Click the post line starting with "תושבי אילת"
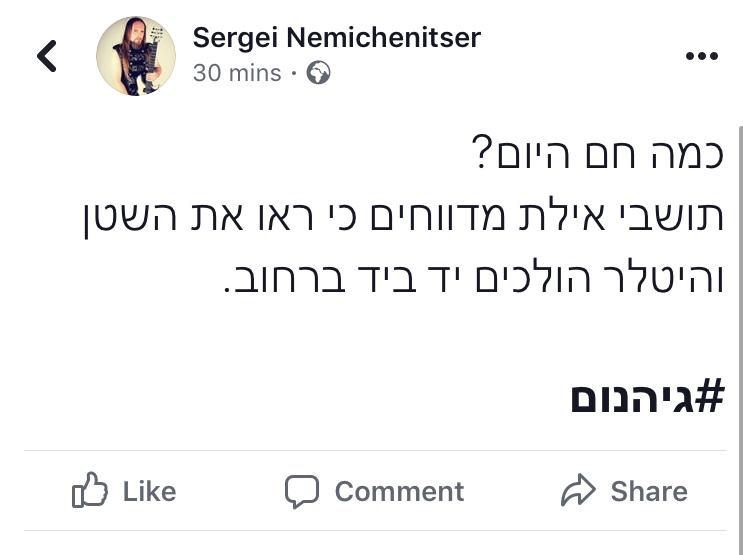The width and height of the screenshot is (743, 555). (x=403, y=217)
